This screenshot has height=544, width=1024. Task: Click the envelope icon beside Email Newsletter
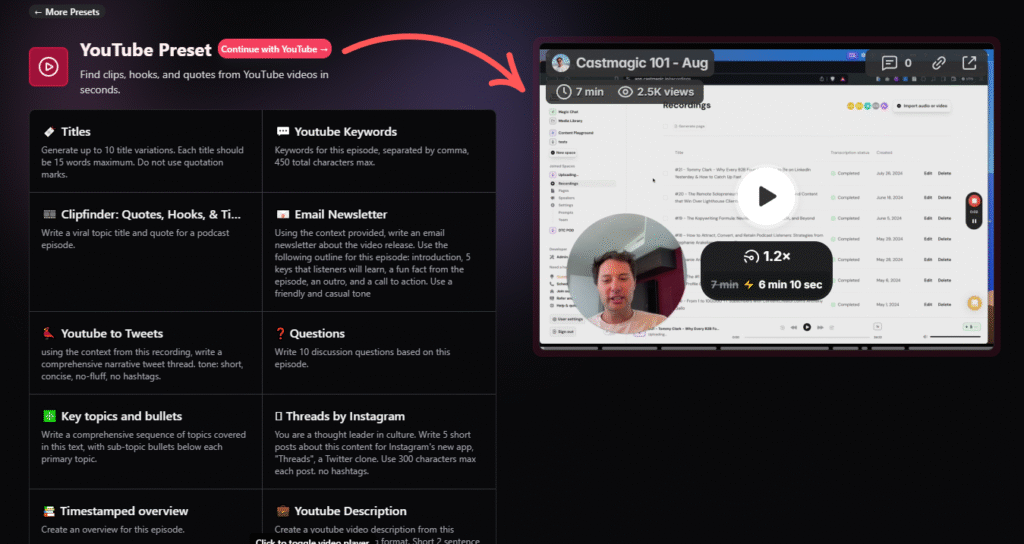click(x=283, y=214)
